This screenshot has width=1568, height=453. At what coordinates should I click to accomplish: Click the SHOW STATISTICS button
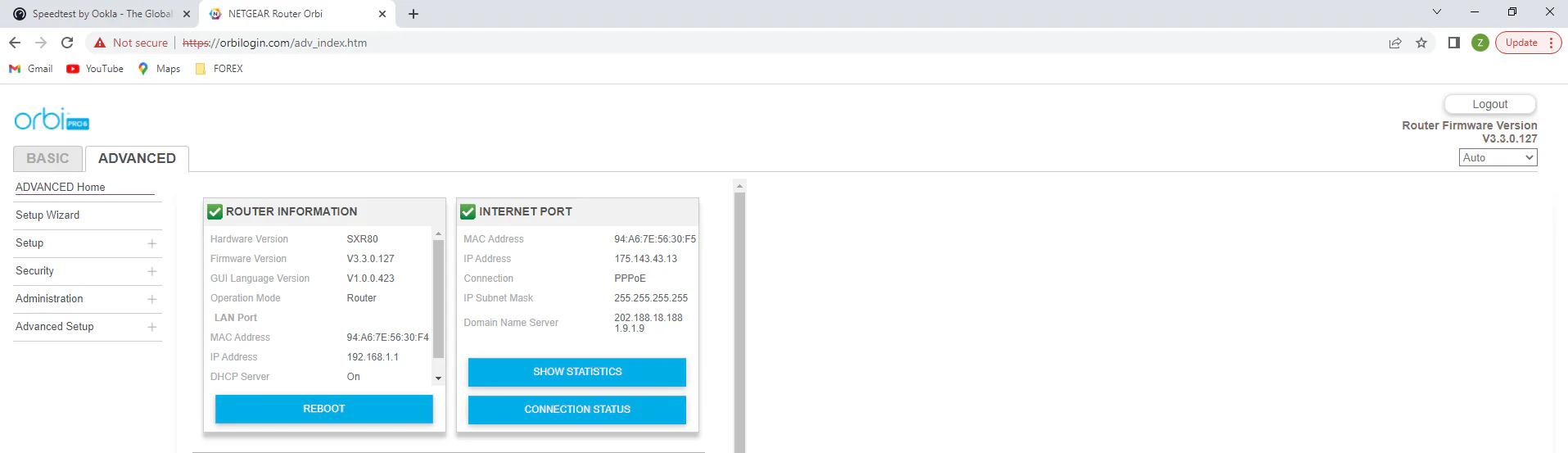577,372
